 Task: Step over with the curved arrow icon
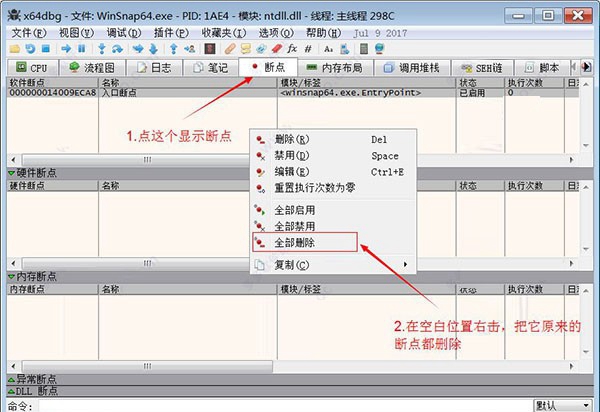tap(117, 49)
